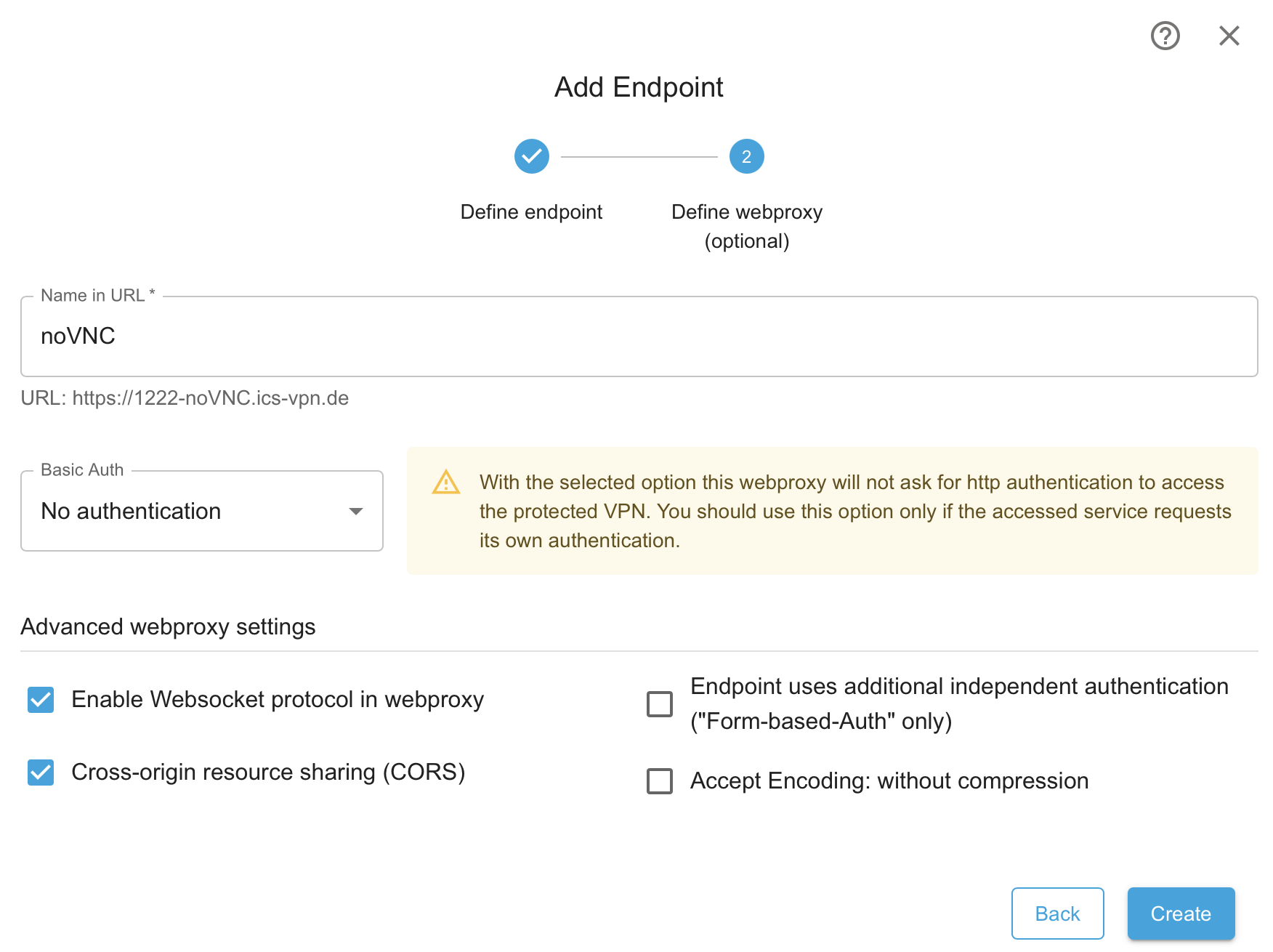Click the generated URL text
The image size is (1273, 952).
185,398
